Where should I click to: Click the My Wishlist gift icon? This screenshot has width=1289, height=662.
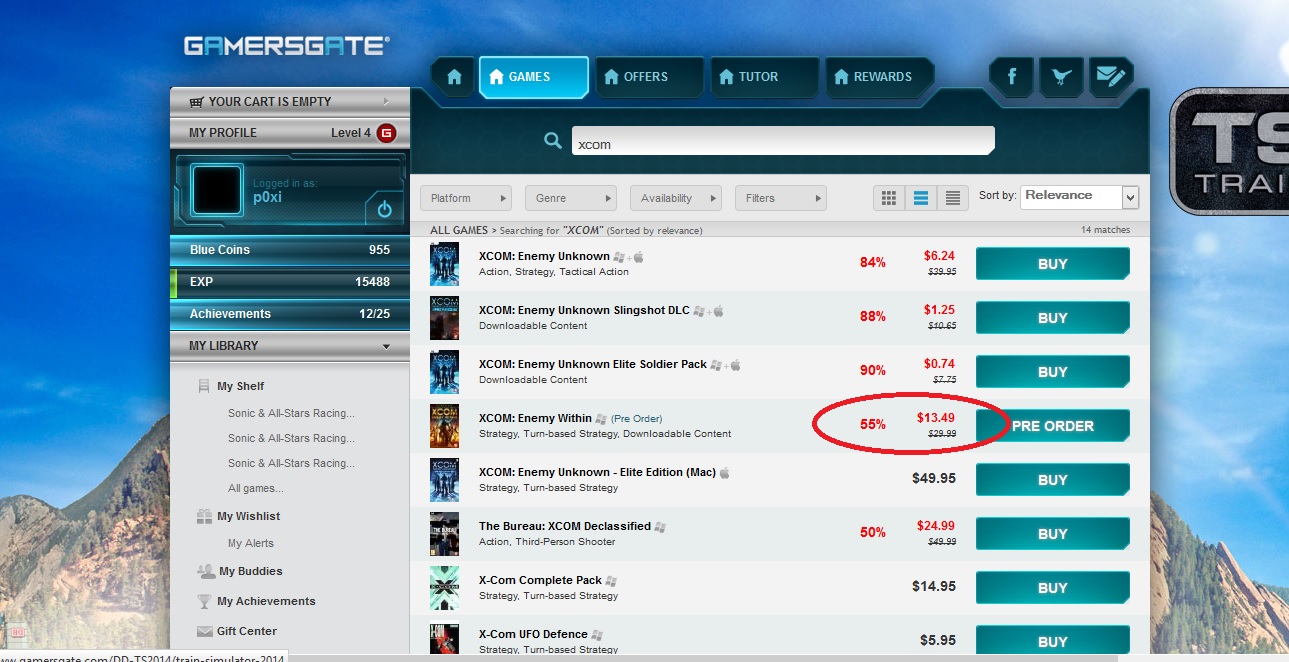[x=204, y=516]
